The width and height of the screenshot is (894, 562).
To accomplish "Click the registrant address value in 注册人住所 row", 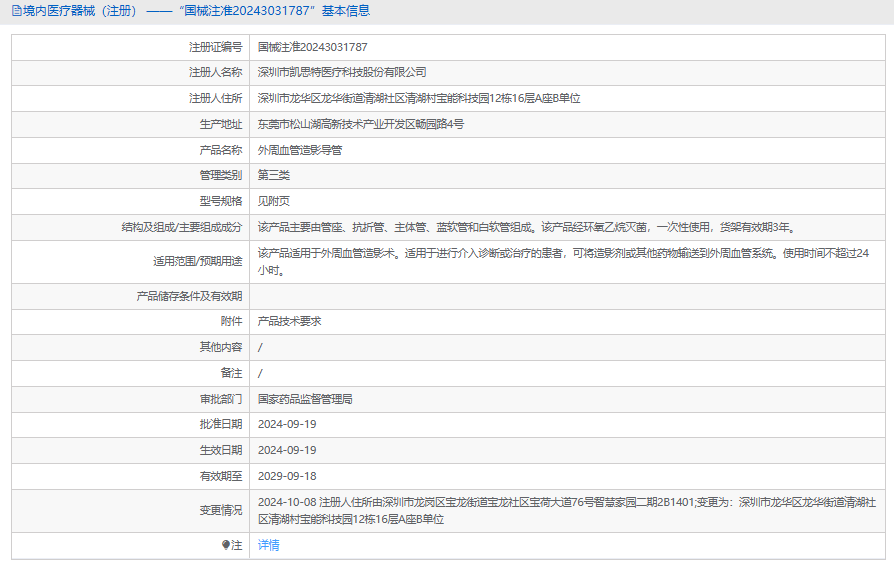I will pos(418,98).
